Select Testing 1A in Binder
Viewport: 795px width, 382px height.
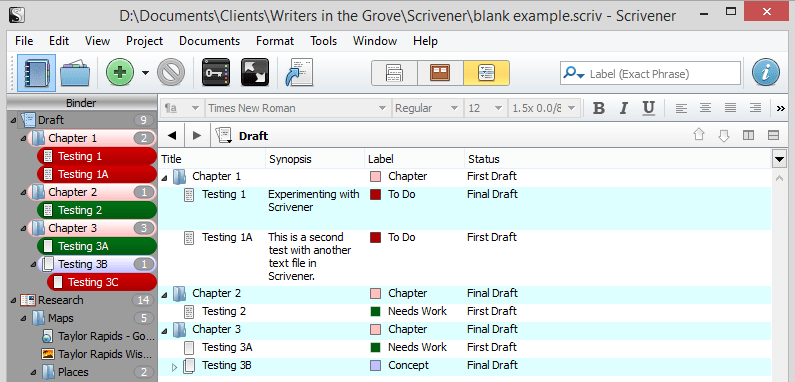tap(96, 174)
